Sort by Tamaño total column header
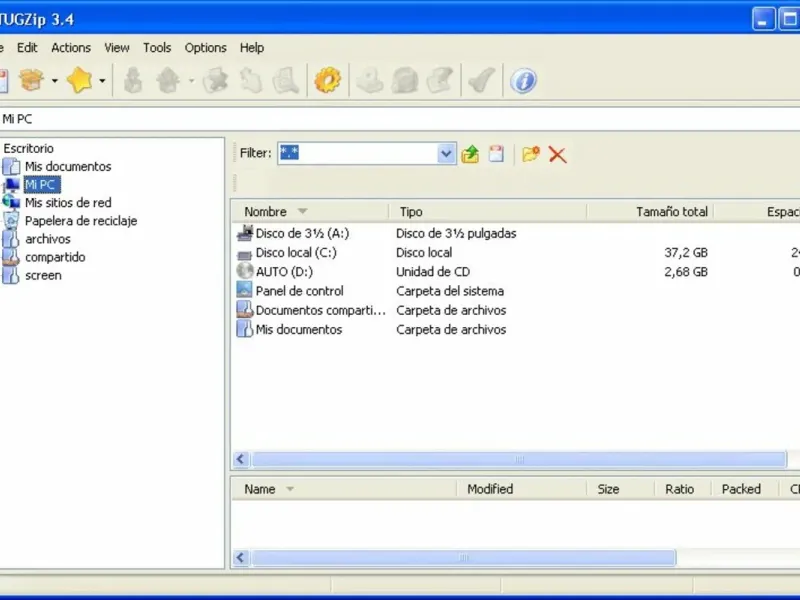Image resolution: width=800 pixels, height=600 pixels. (671, 212)
